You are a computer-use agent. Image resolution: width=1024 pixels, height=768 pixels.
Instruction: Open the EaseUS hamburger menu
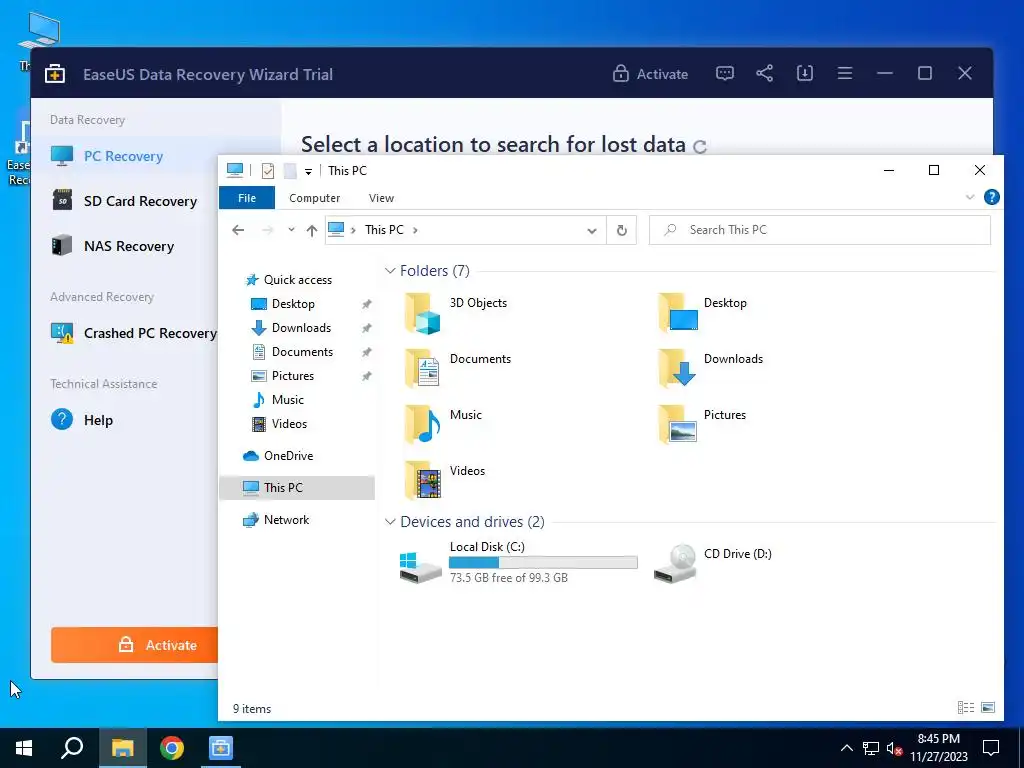tap(845, 74)
